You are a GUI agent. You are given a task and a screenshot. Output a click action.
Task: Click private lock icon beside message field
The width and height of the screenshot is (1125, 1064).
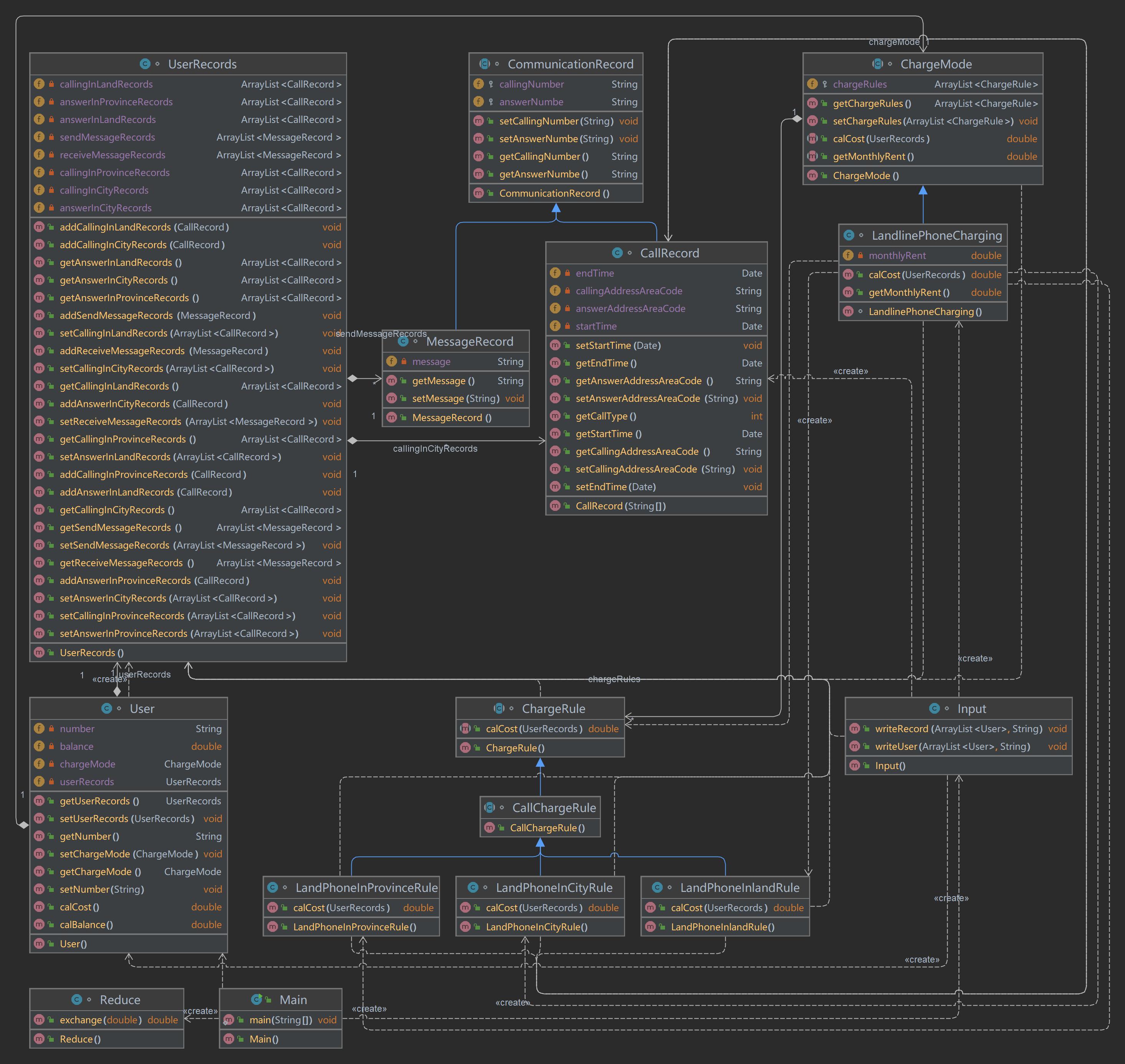(404, 361)
